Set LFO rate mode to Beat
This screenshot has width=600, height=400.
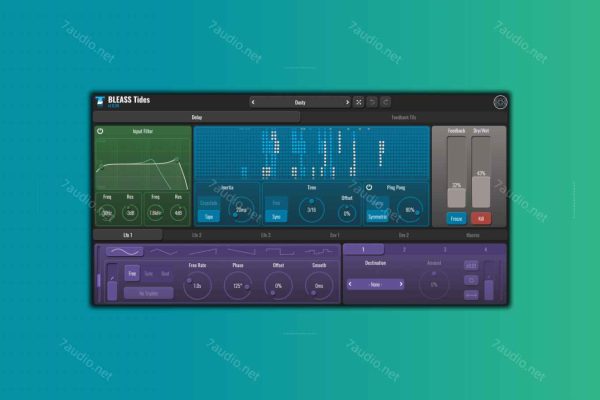point(165,274)
